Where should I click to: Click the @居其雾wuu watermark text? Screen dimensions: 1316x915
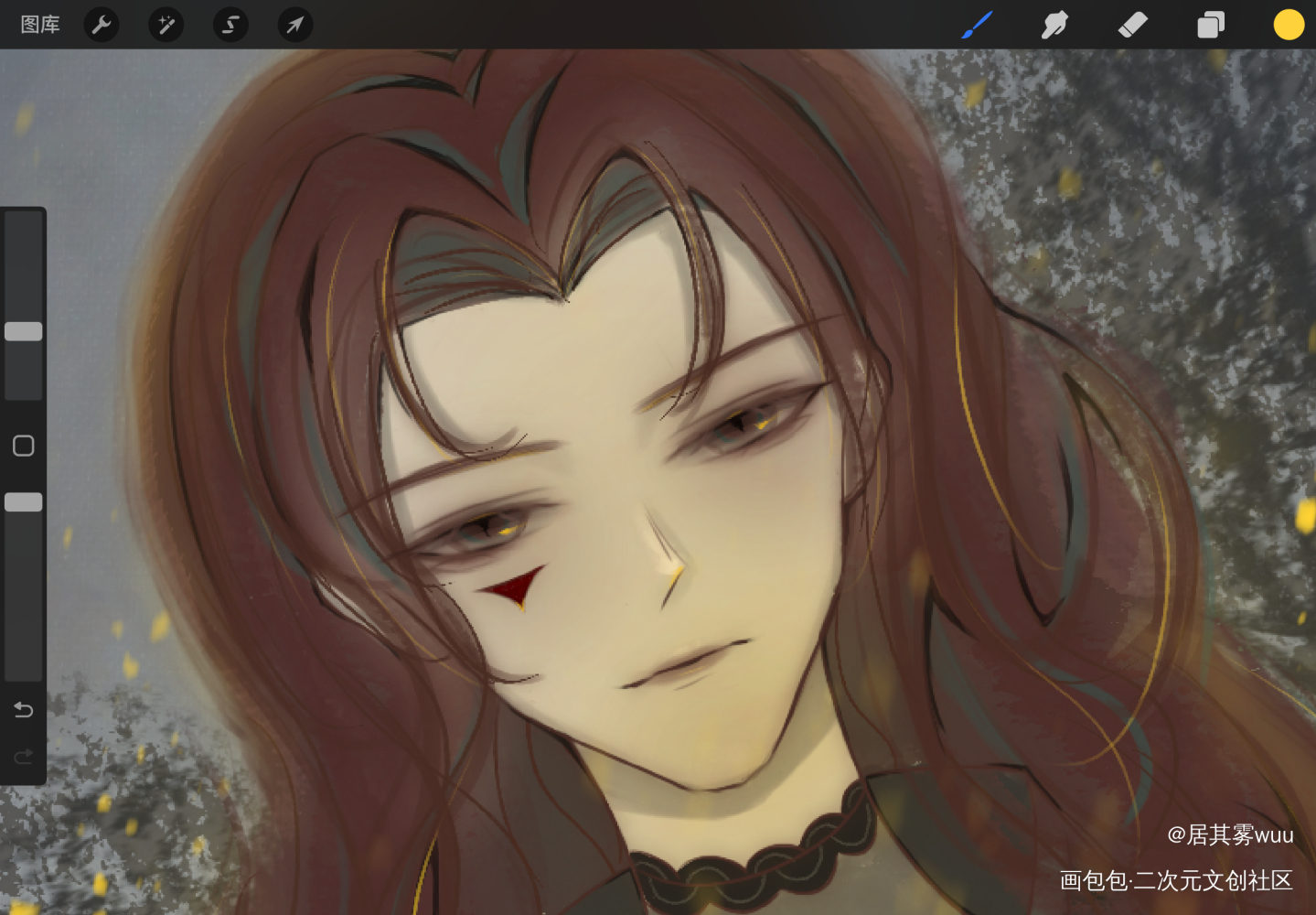pos(1229,834)
